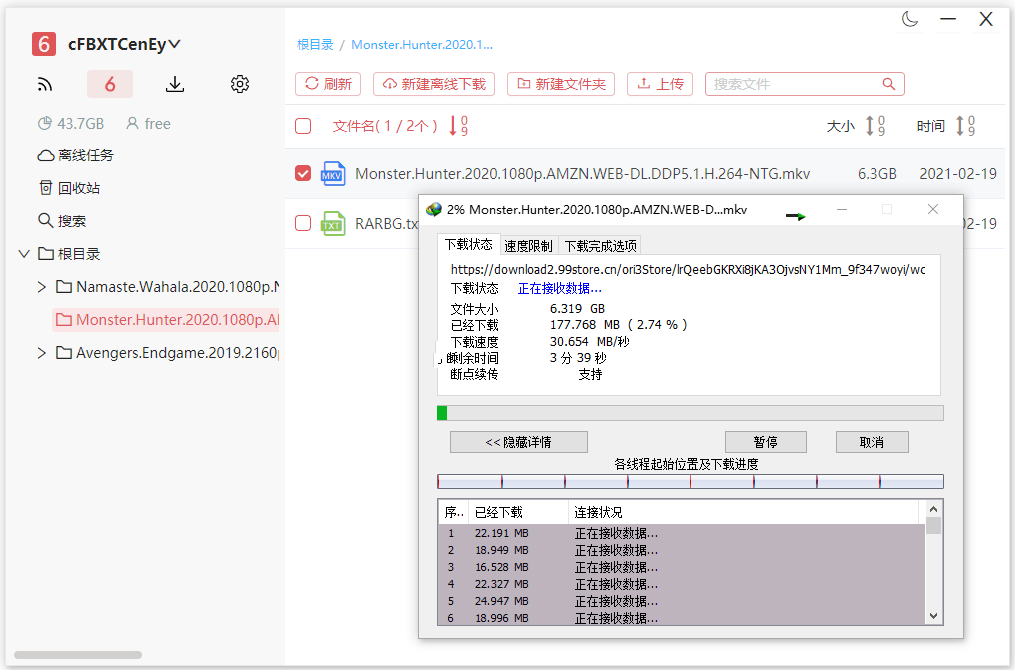
Task: Expand the Namaste.Wahala.2020 folder node
Action: (41, 287)
